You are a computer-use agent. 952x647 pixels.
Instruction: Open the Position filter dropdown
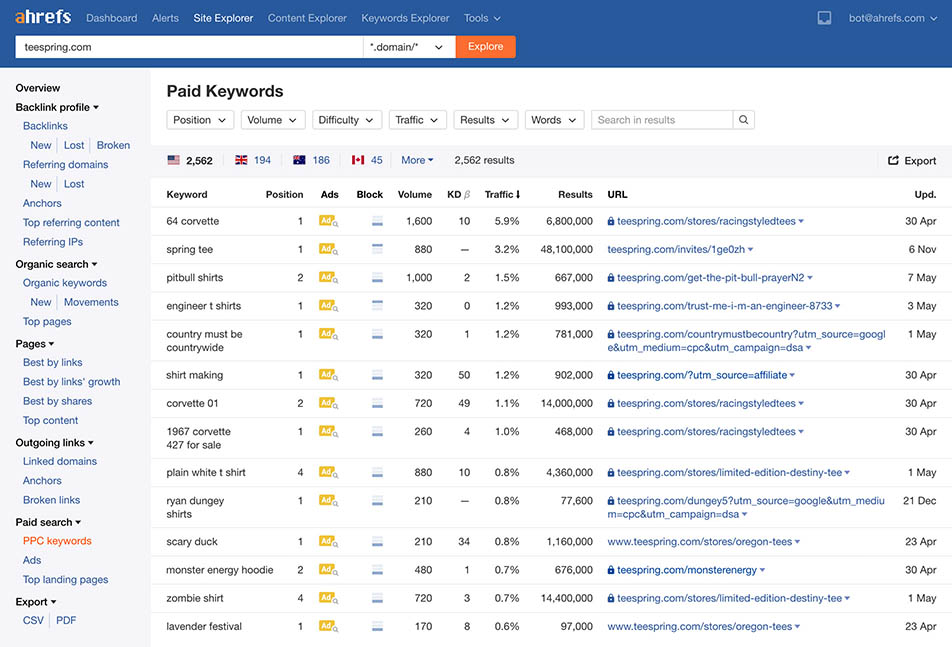[x=200, y=120]
